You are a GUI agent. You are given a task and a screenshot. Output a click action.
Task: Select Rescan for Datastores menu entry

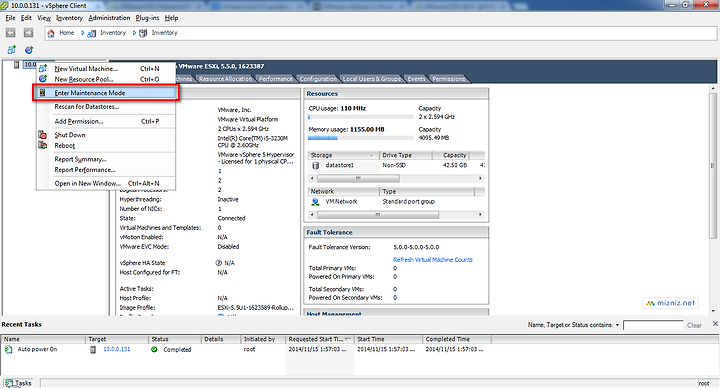106,107
